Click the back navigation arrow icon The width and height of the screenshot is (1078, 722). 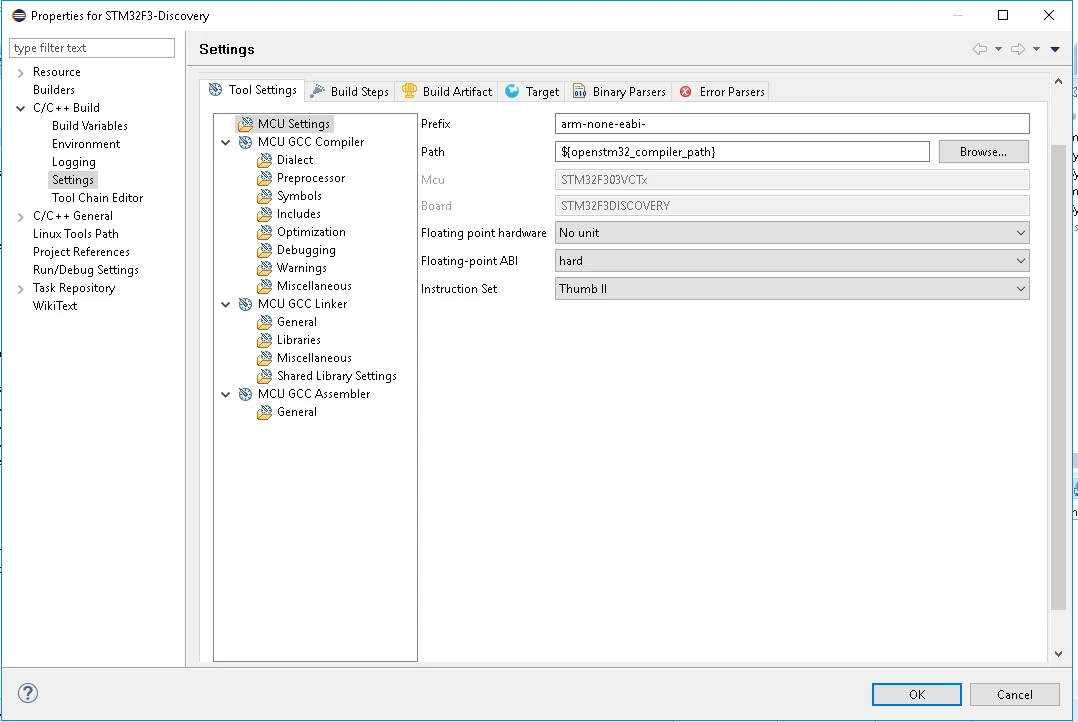pos(980,49)
